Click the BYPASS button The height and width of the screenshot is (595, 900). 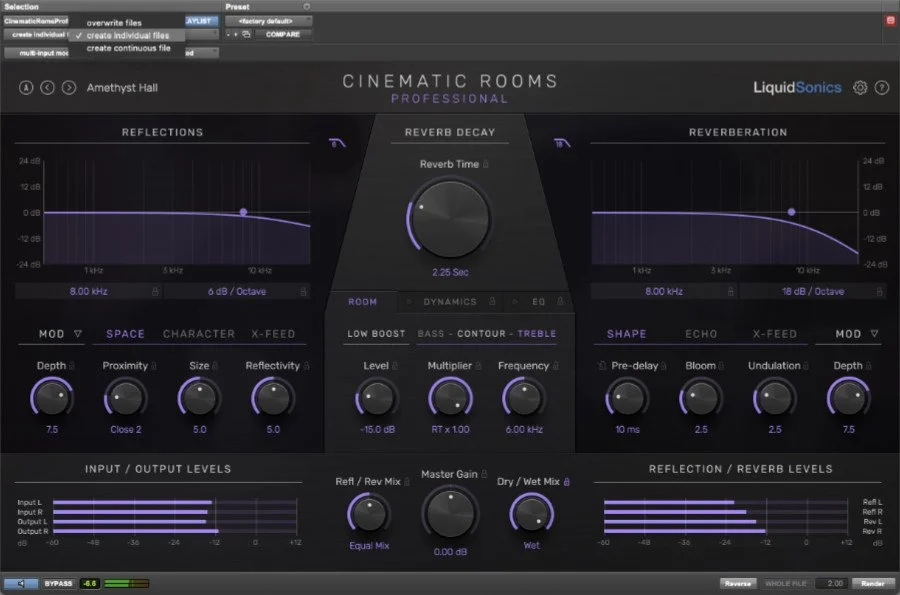(x=59, y=584)
